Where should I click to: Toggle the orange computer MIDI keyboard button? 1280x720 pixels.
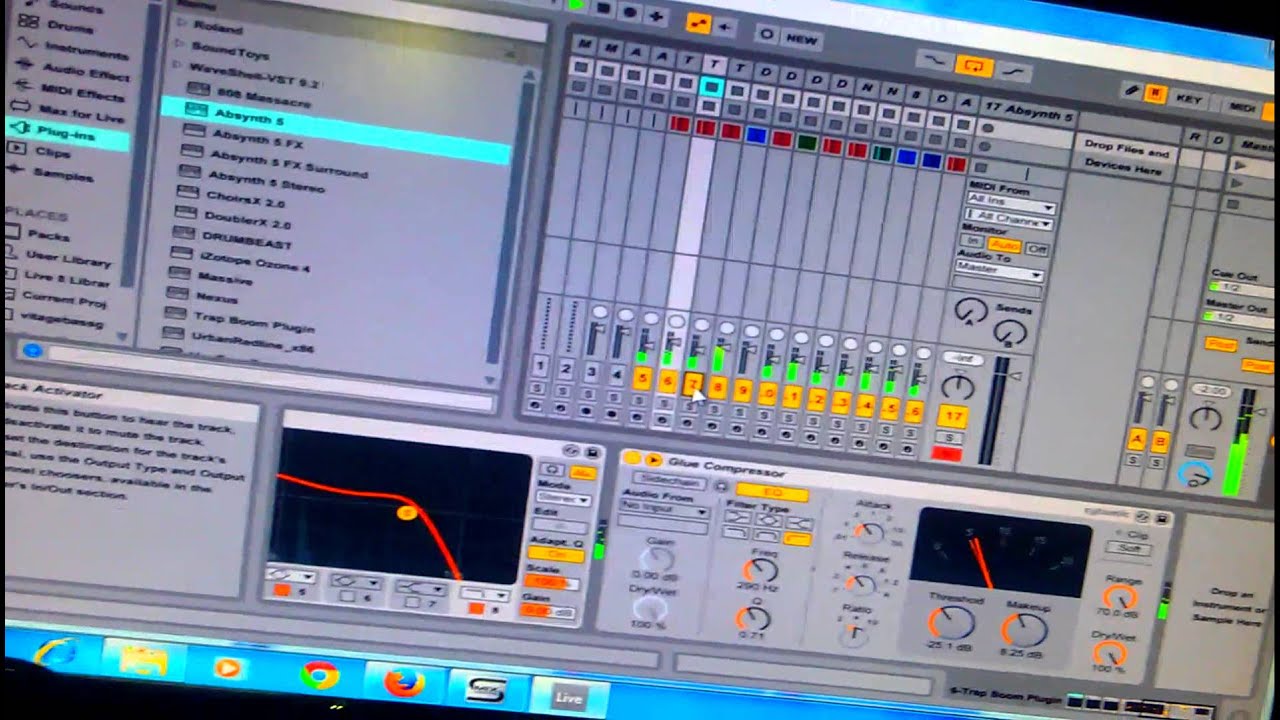(x=1155, y=94)
